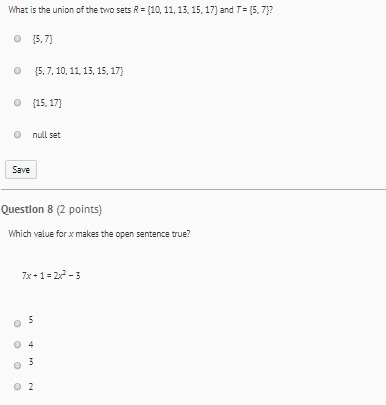Viewport: 386px width, 405px height.
Task: Select the radio button for {5, 7}
Action: pyautogui.click(x=17, y=39)
